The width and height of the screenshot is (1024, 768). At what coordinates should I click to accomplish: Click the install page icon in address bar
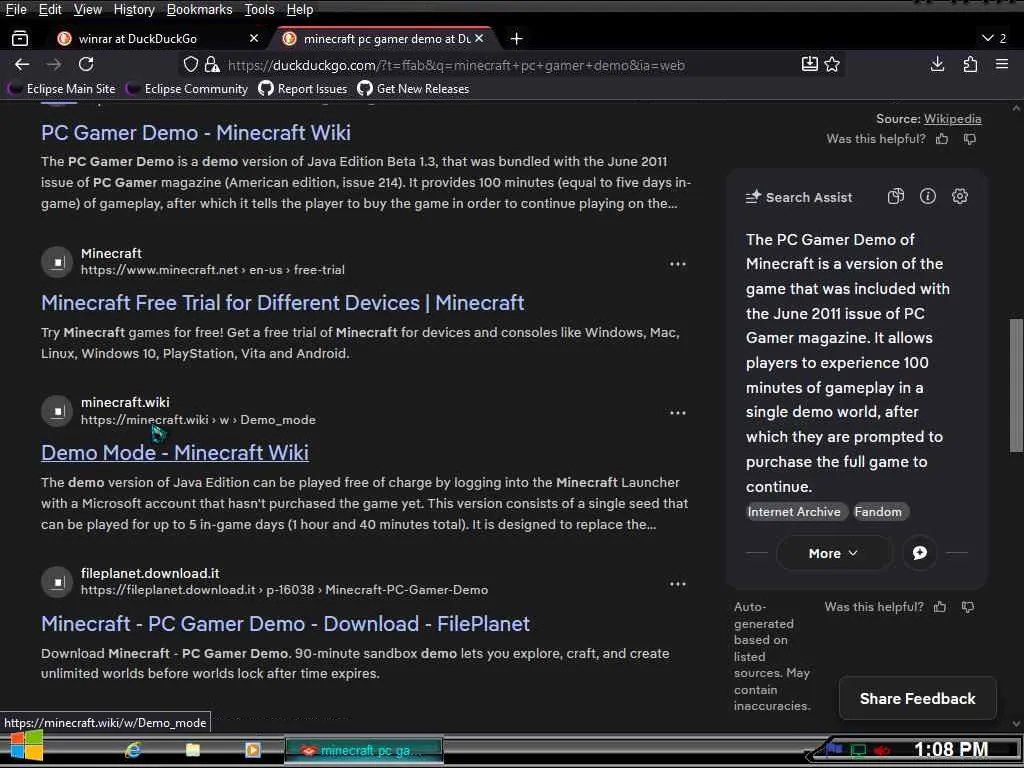tap(810, 64)
